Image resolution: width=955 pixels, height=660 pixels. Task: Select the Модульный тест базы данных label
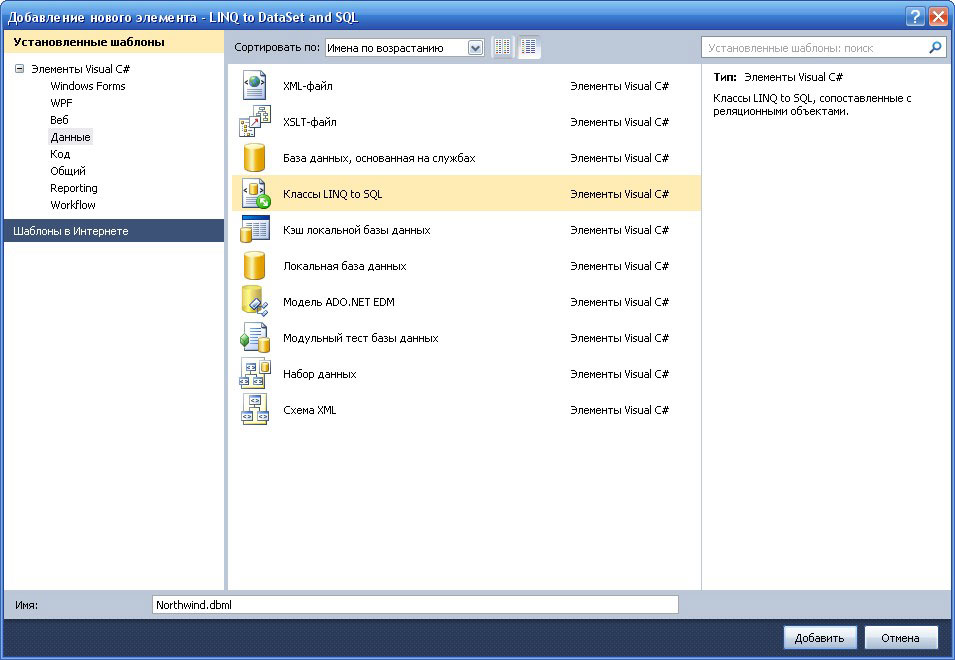(x=361, y=338)
